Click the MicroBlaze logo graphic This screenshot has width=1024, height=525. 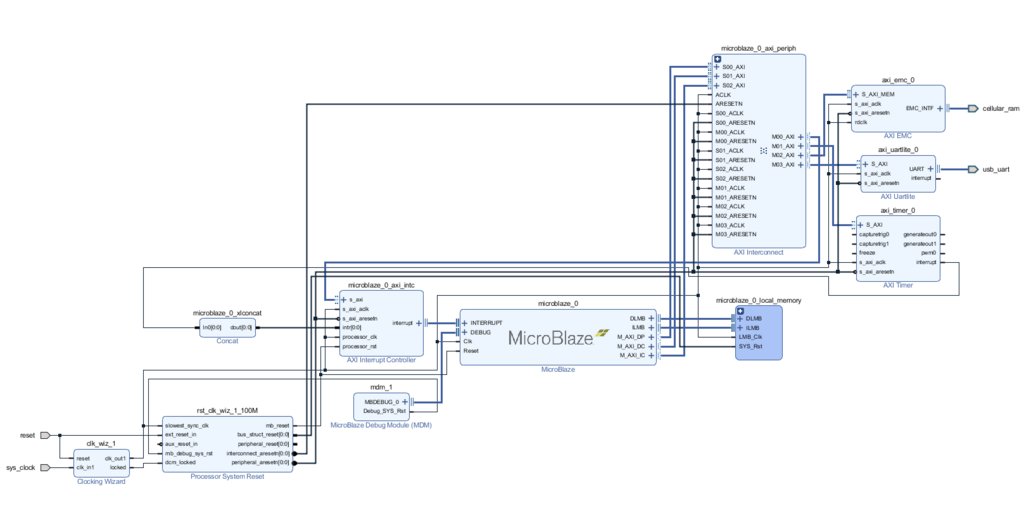coord(558,337)
